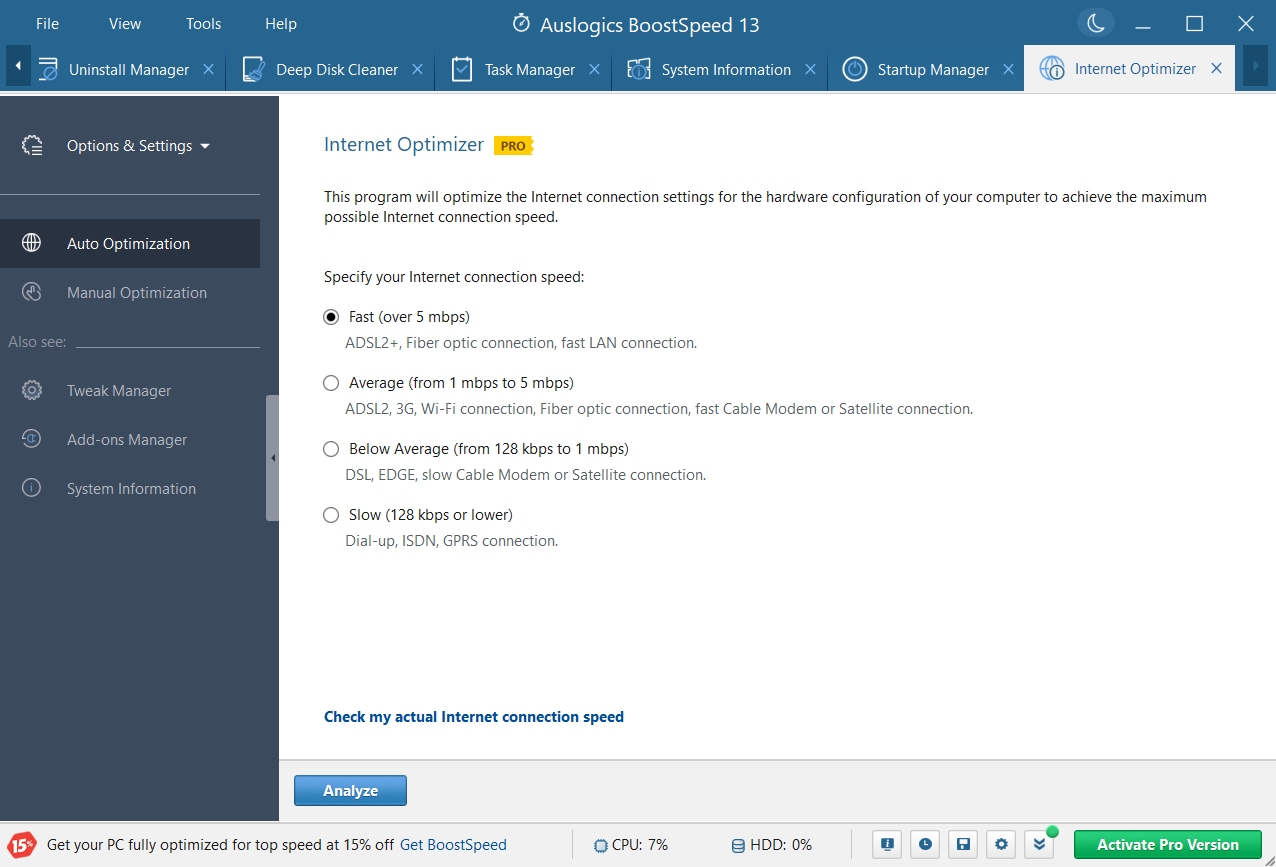Click the 'Dial-up, ISDN, GPRS connection.' description

click(x=451, y=541)
